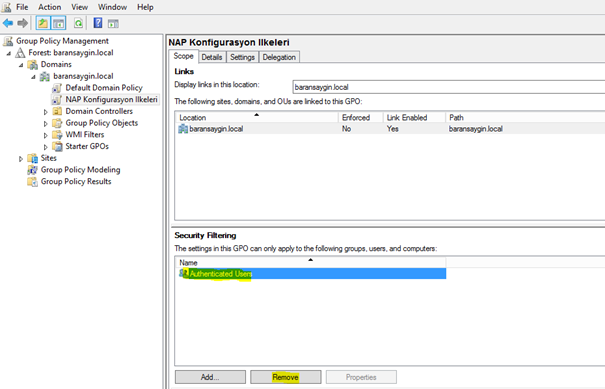This screenshot has width=605, height=389.
Task: Click the Forest baransaygin.local triangle icon
Action: point(20,52)
